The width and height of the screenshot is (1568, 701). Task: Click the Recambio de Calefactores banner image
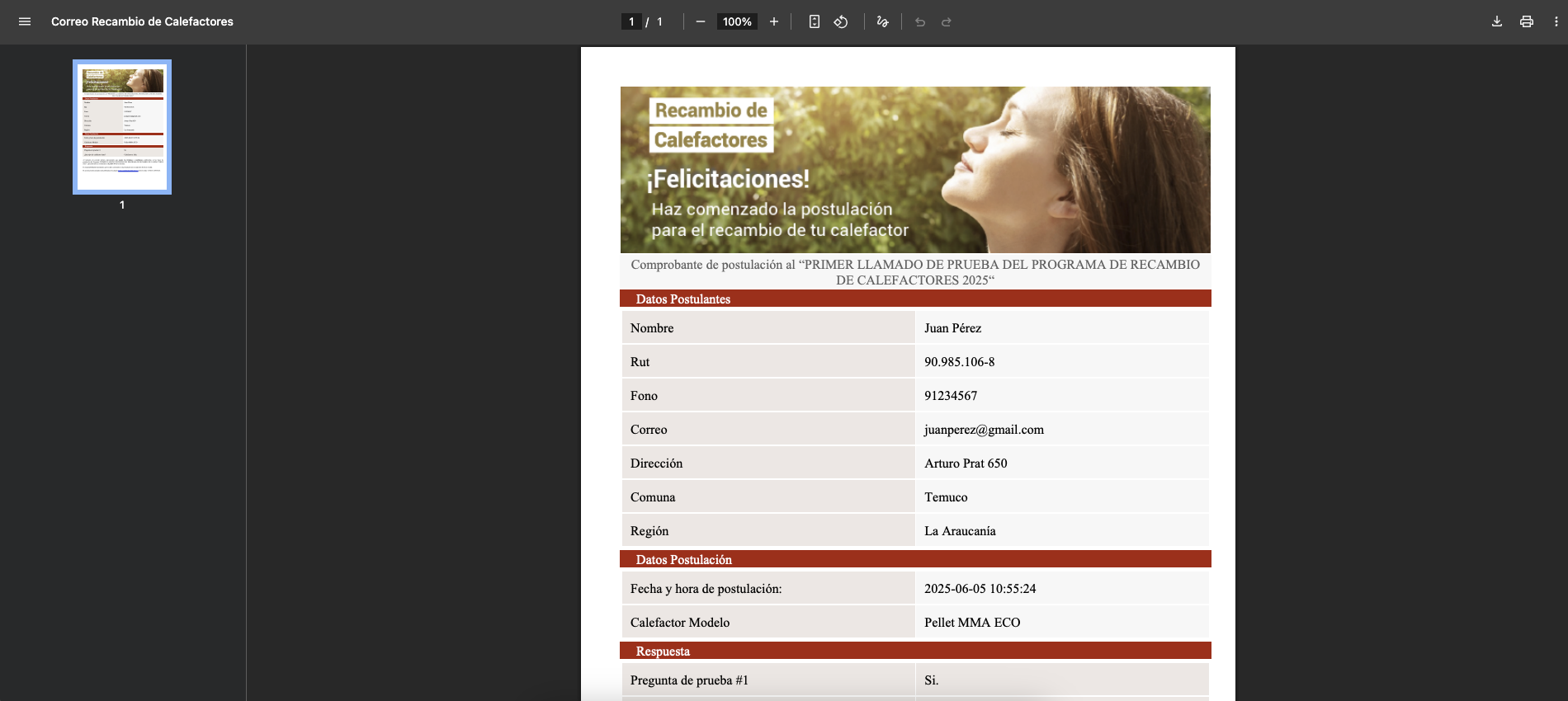(915, 170)
